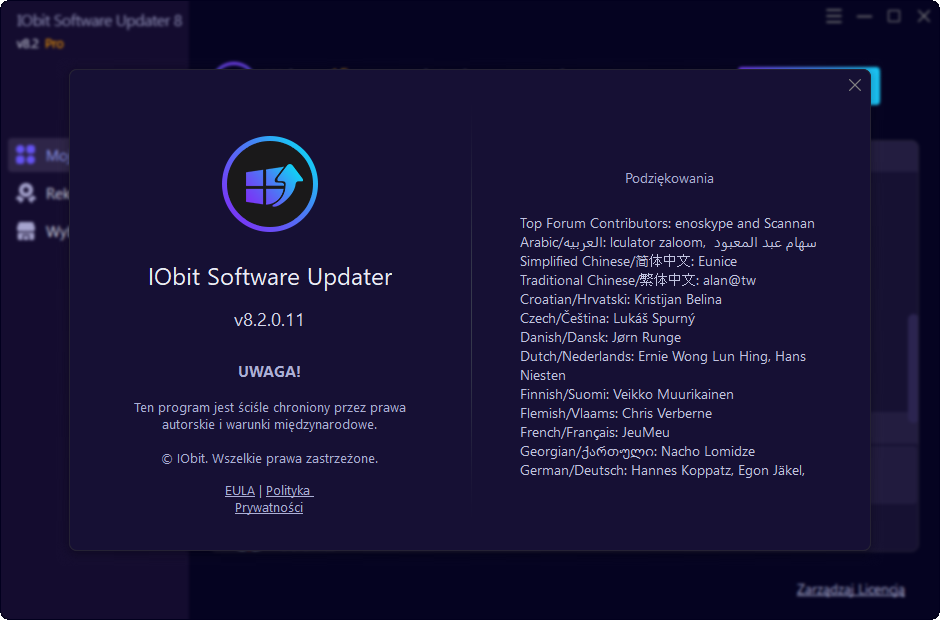This screenshot has height=620, width=940.
Task: Click the Danish/Dansk Jørn Runge line
Action: tap(600, 338)
